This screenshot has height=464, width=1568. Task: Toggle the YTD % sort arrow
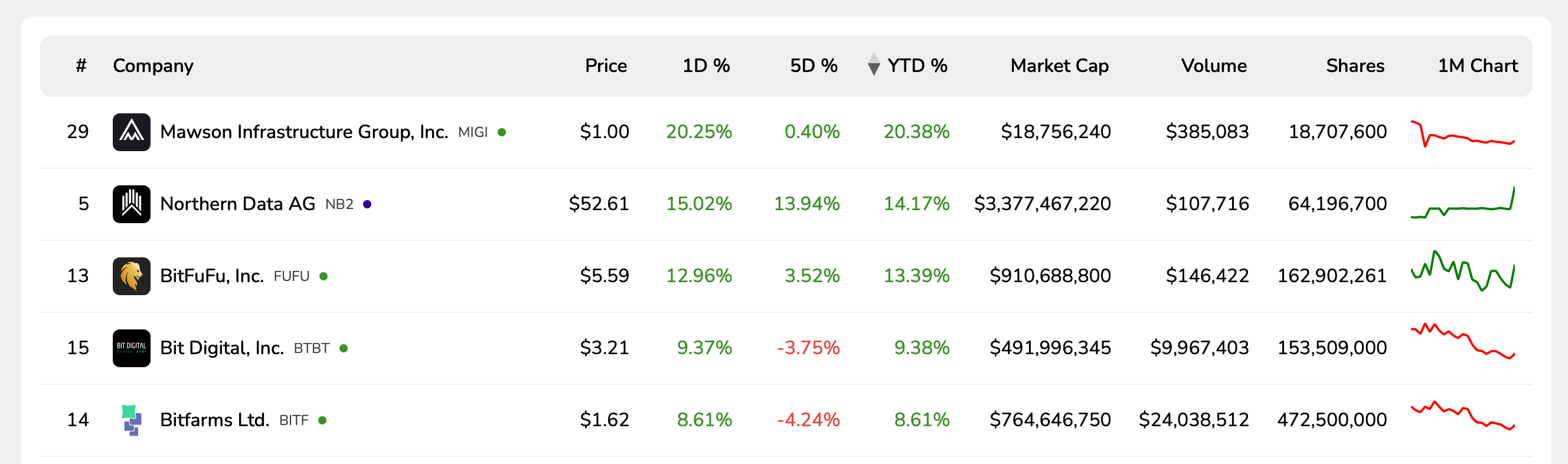click(x=874, y=65)
